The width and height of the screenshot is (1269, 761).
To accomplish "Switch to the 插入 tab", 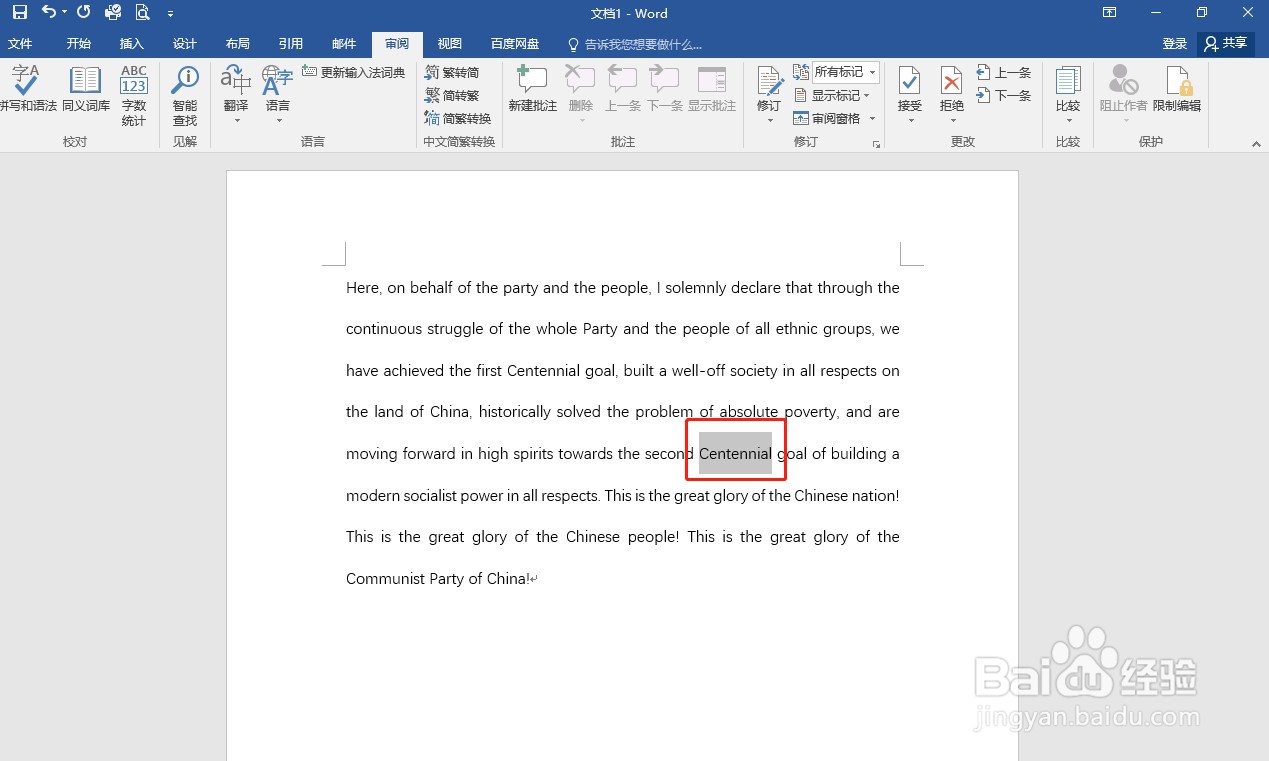I will [132, 44].
